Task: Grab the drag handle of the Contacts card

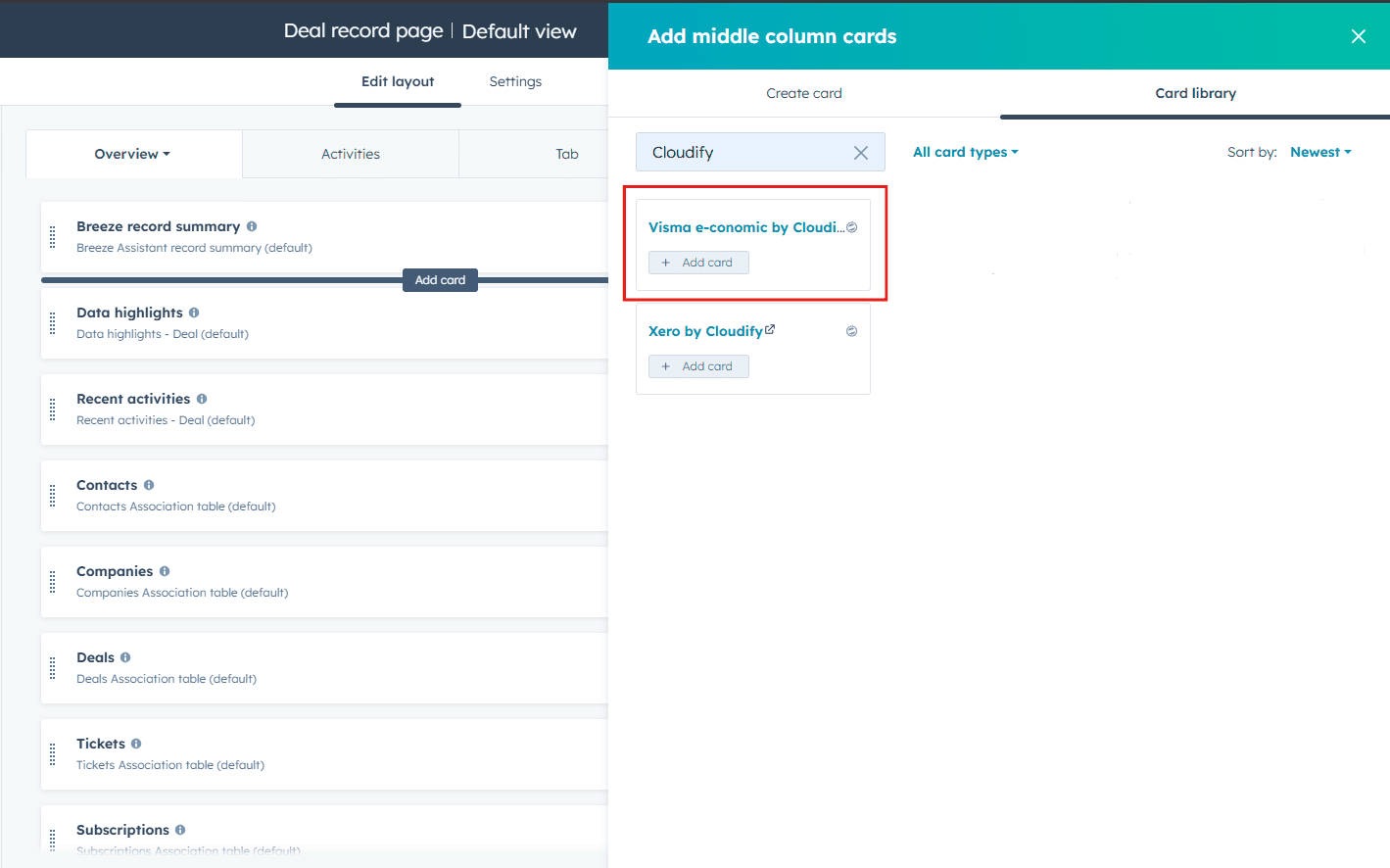Action: (x=51, y=495)
